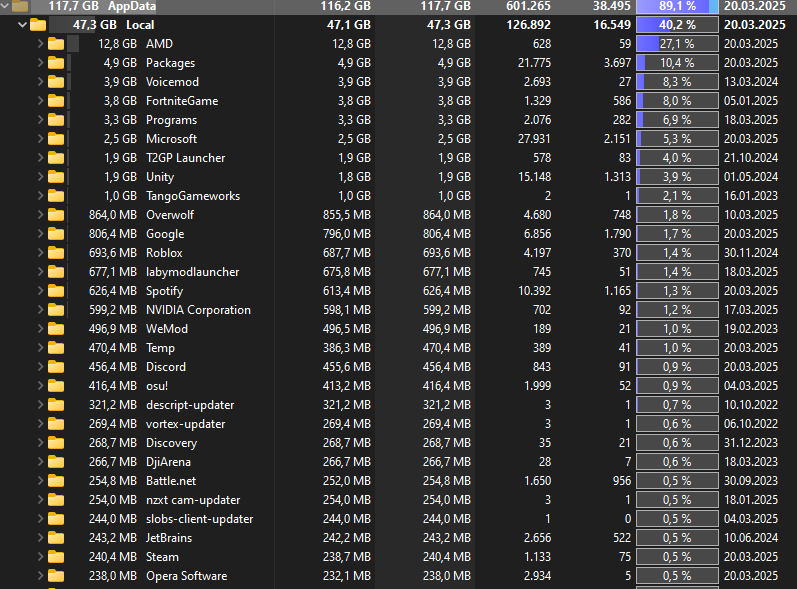Collapse the Local folder tree node

point(22,24)
